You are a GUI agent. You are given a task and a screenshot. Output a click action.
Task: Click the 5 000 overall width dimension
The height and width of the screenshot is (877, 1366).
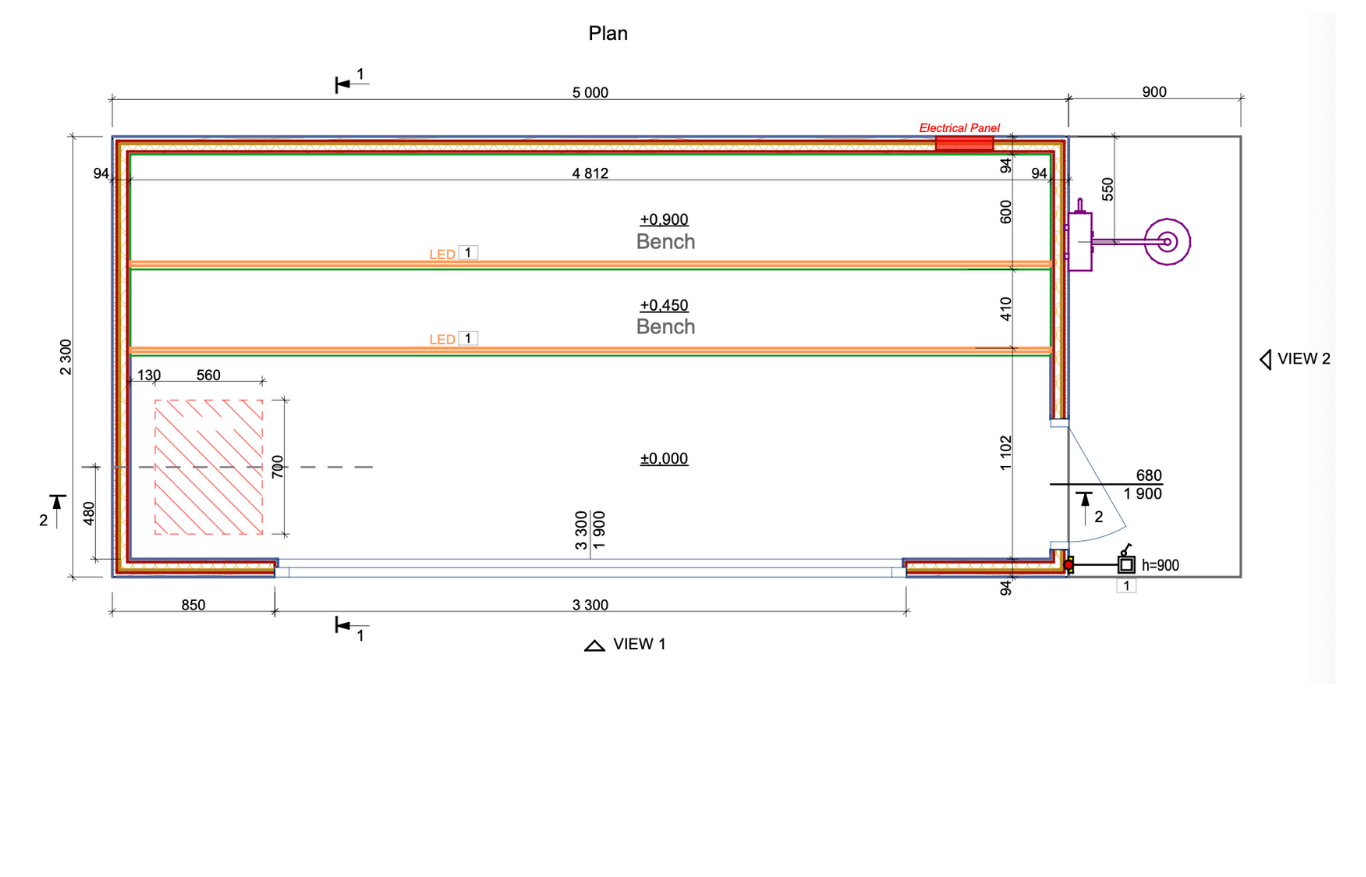click(590, 92)
